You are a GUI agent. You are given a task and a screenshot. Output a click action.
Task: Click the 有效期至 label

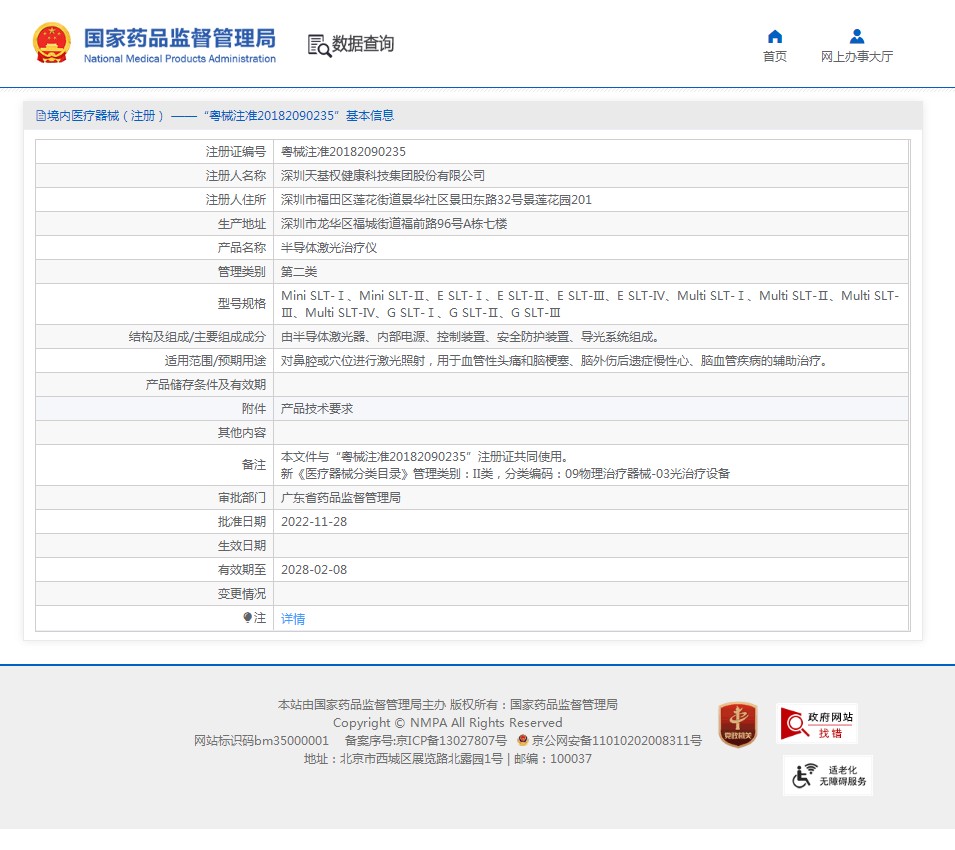pos(242,570)
